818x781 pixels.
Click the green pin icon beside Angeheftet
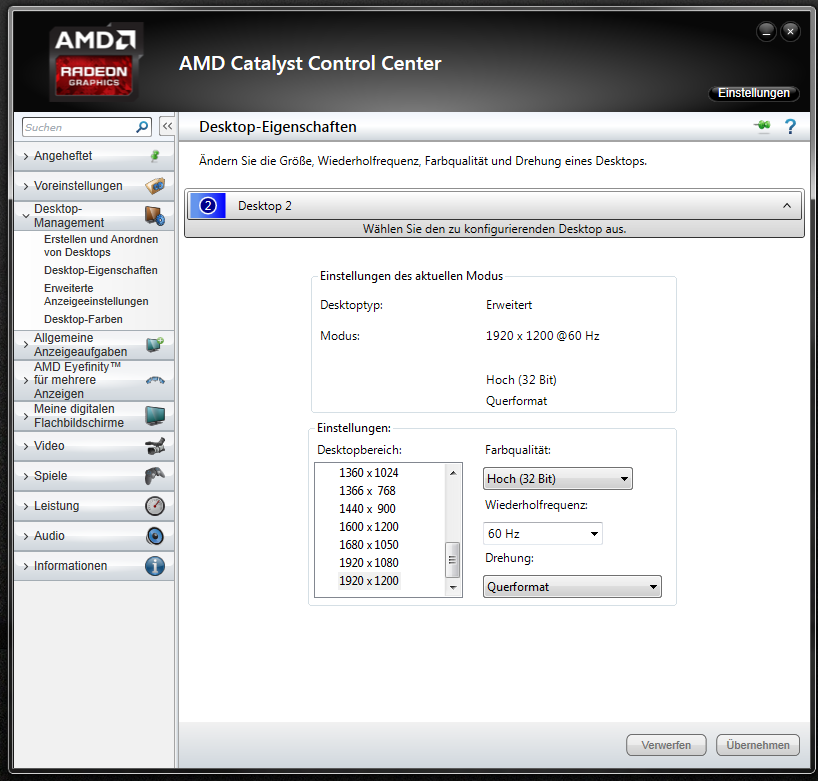click(155, 155)
